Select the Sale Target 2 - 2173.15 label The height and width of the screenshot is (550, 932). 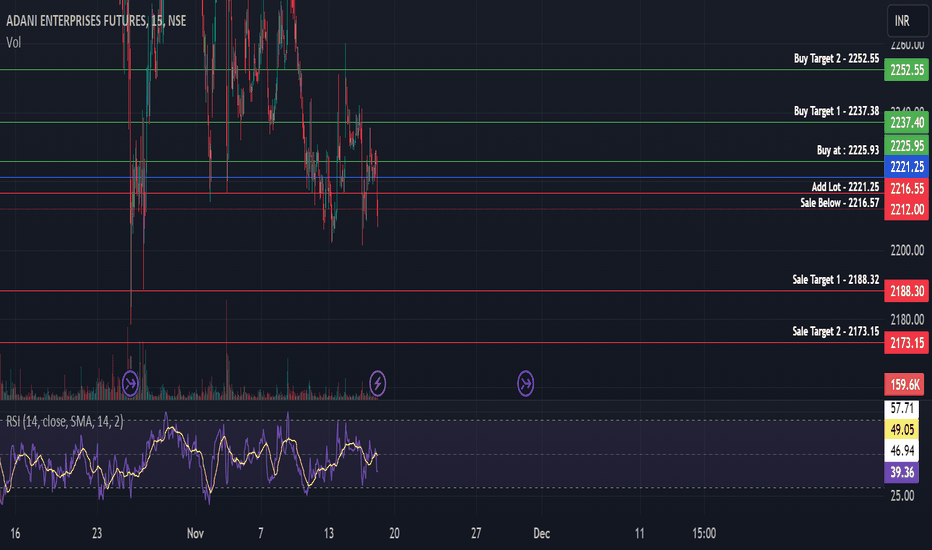pyautogui.click(x=836, y=331)
